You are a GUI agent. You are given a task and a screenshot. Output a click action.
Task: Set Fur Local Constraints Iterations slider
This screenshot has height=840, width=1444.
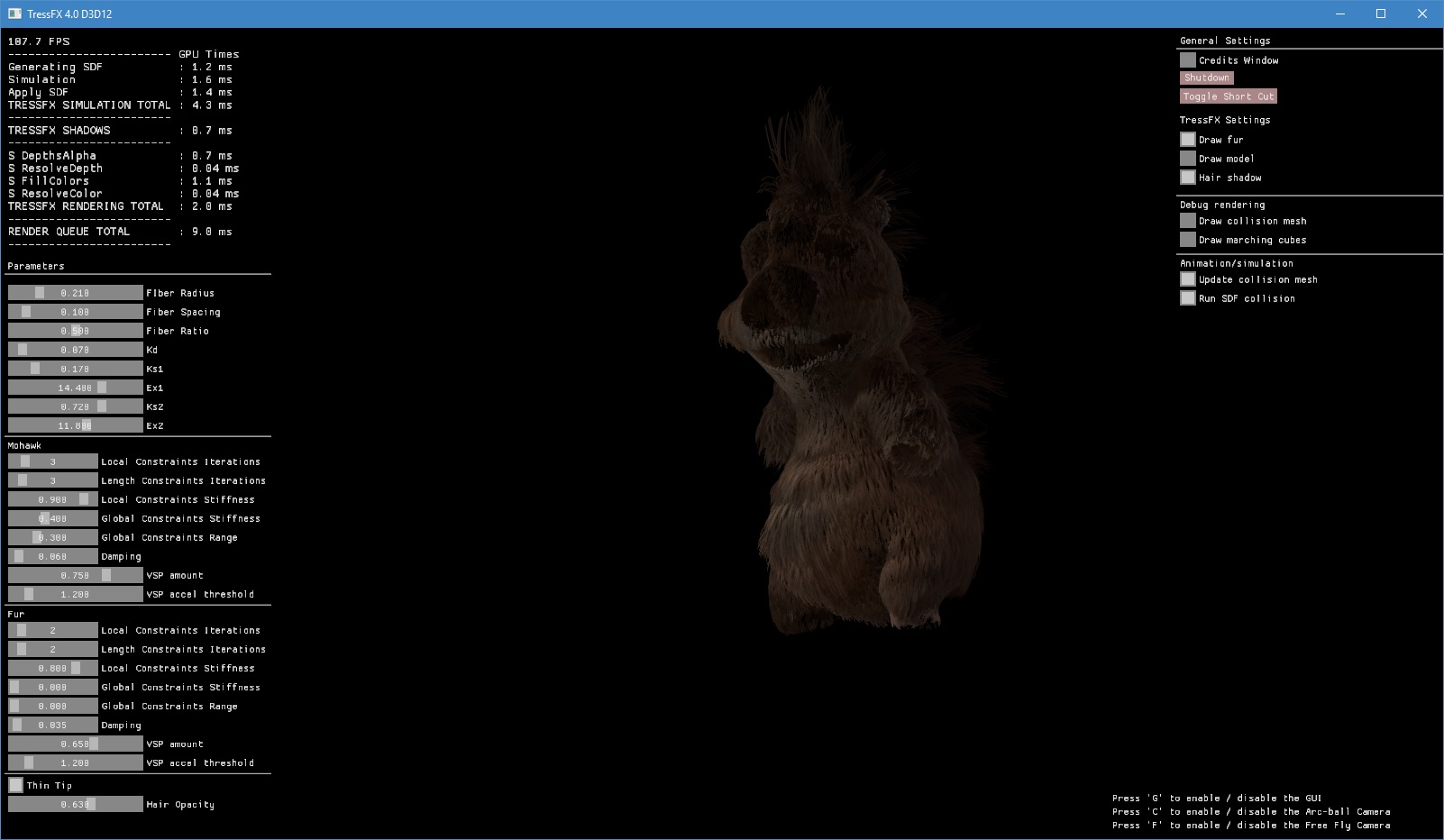(53, 630)
